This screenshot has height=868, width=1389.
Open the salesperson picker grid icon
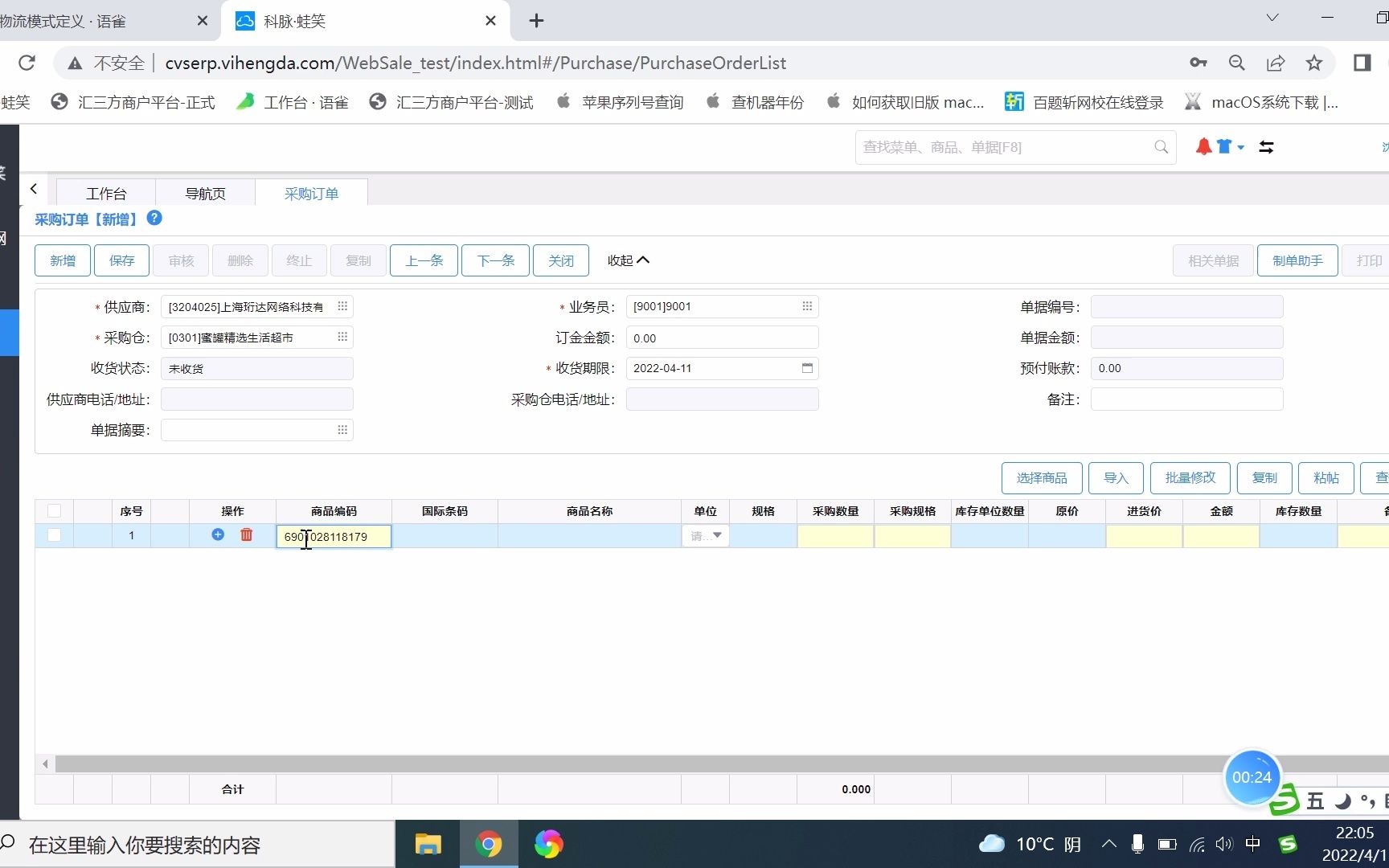807,306
